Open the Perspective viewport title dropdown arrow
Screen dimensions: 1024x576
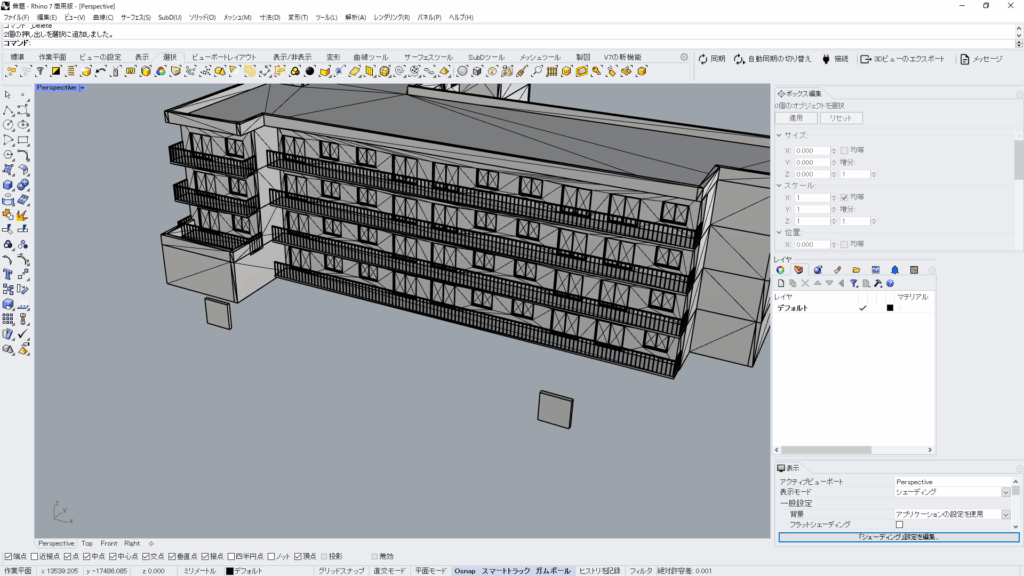[x=82, y=88]
